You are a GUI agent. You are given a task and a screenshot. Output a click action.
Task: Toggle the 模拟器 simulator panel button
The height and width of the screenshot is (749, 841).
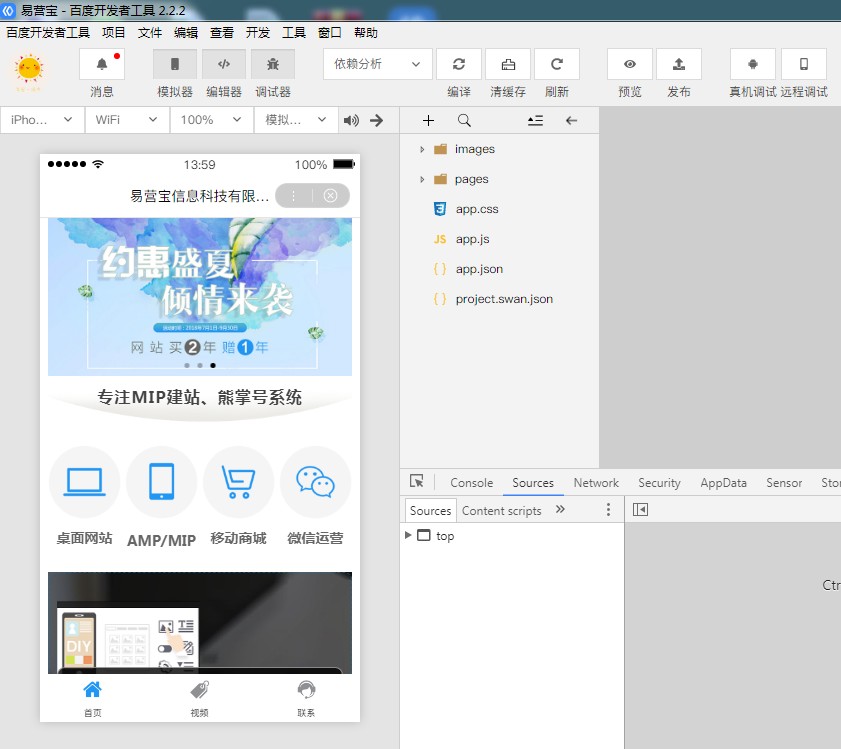(x=175, y=64)
